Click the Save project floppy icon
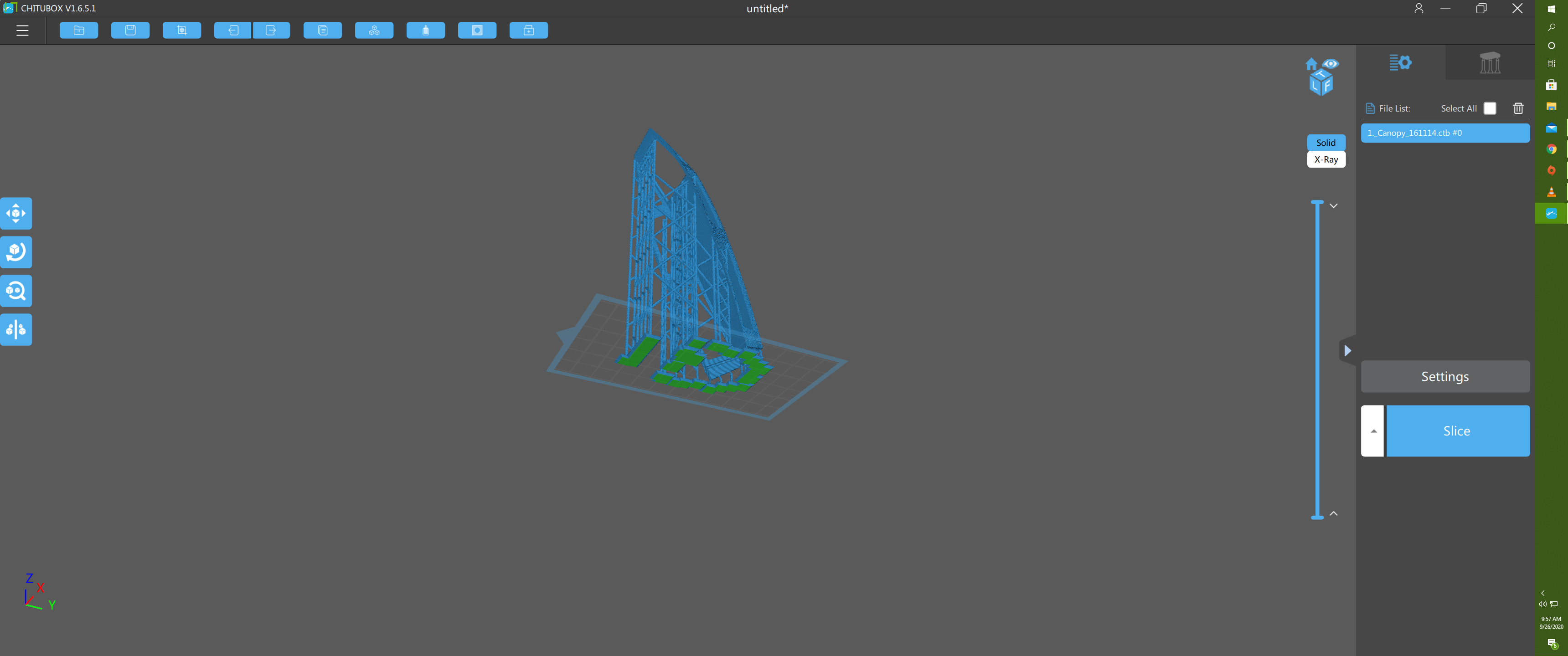 (130, 31)
